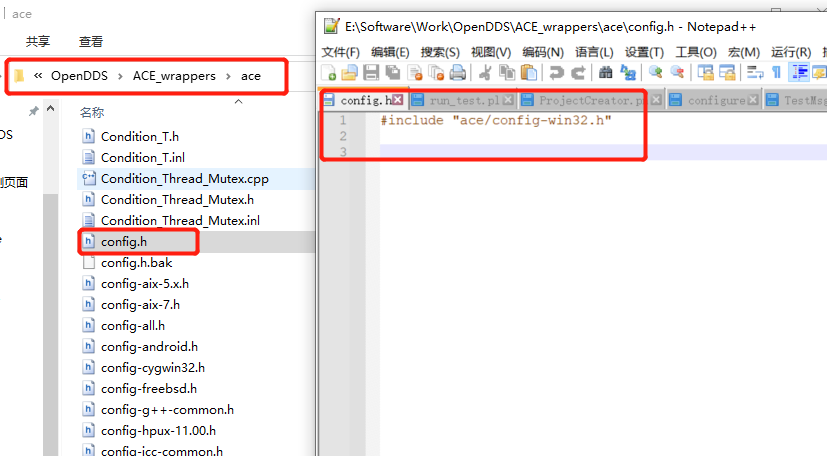Click the synchronize vertical scrolling icon
Image resolution: width=827 pixels, height=456 pixels.
tap(705, 73)
